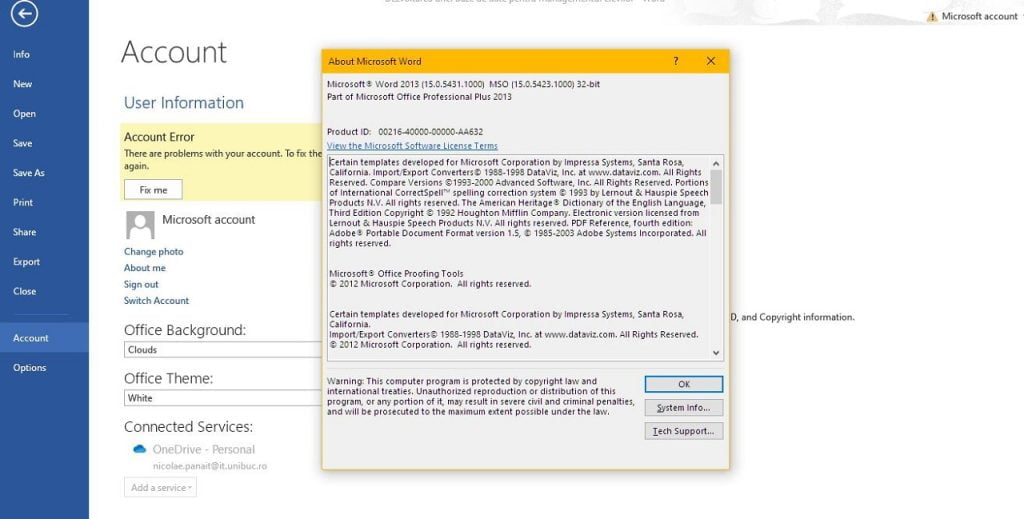The height and width of the screenshot is (519, 1024).
Task: Click the OneDrive cloud icon
Action: pos(140,450)
